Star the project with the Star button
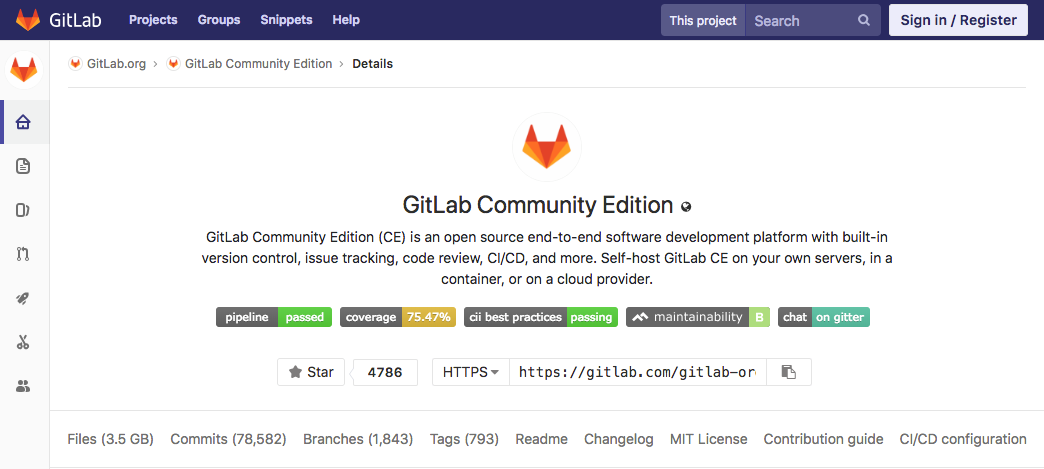1044x469 pixels. click(311, 372)
